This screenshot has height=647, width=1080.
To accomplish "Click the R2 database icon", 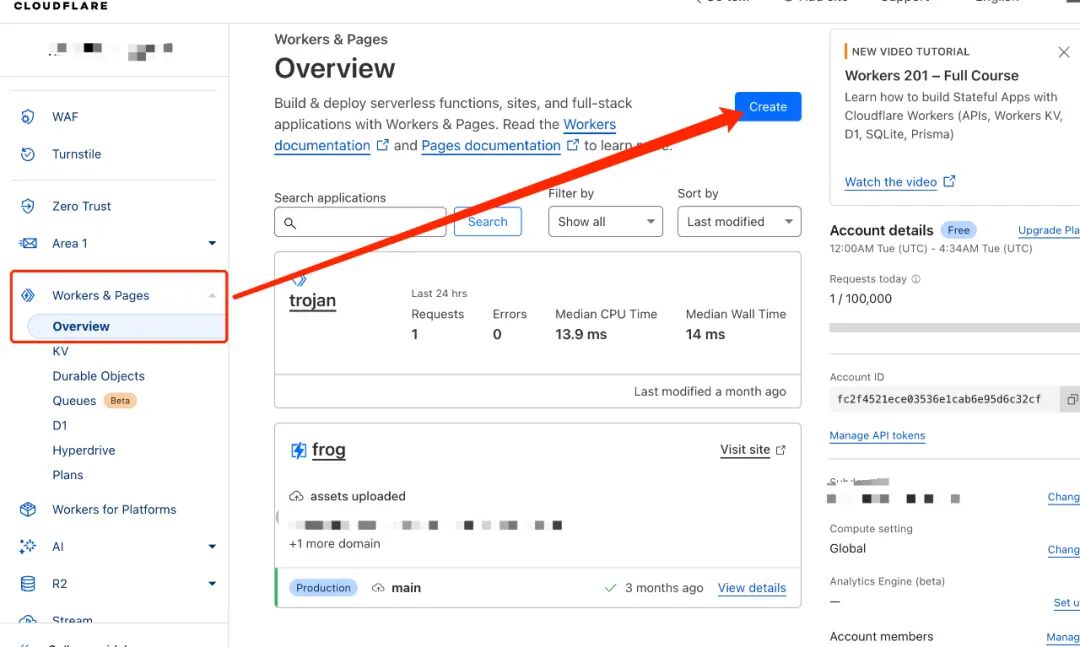I will click(x=28, y=584).
